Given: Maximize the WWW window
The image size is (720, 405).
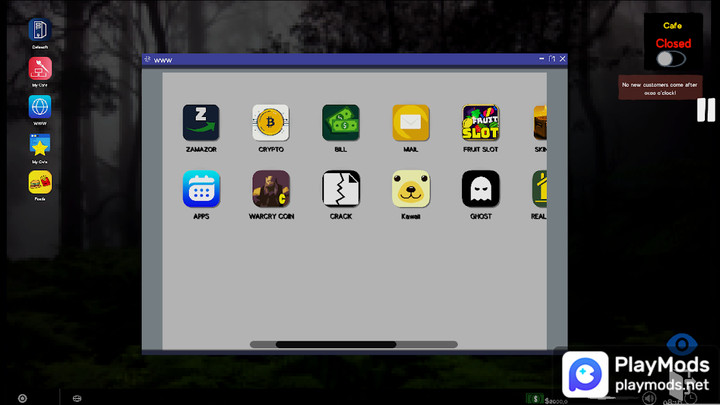Looking at the screenshot, I should 552,59.
